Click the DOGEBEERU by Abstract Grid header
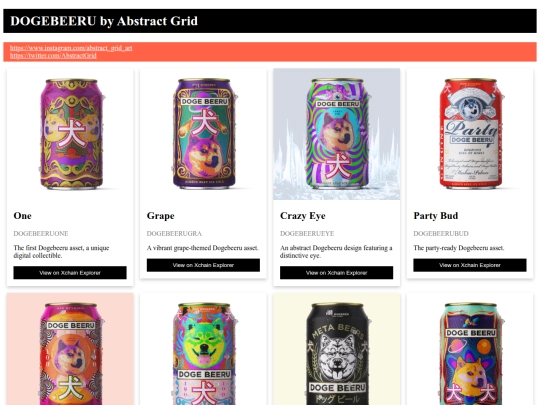 (x=104, y=21)
